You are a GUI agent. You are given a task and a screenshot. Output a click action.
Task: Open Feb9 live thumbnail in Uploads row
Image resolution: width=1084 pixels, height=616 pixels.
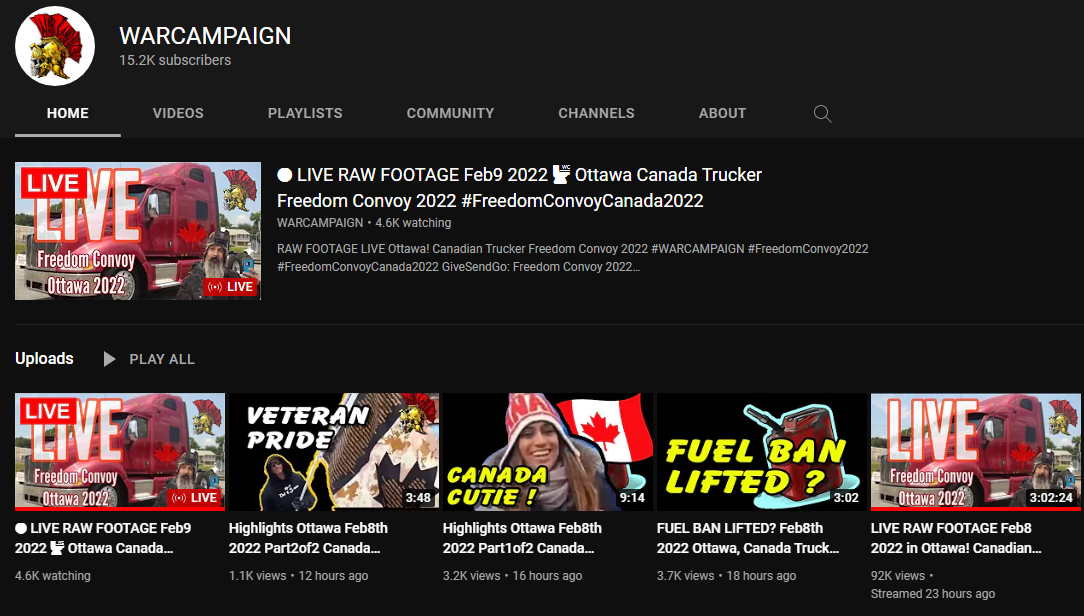pos(120,451)
